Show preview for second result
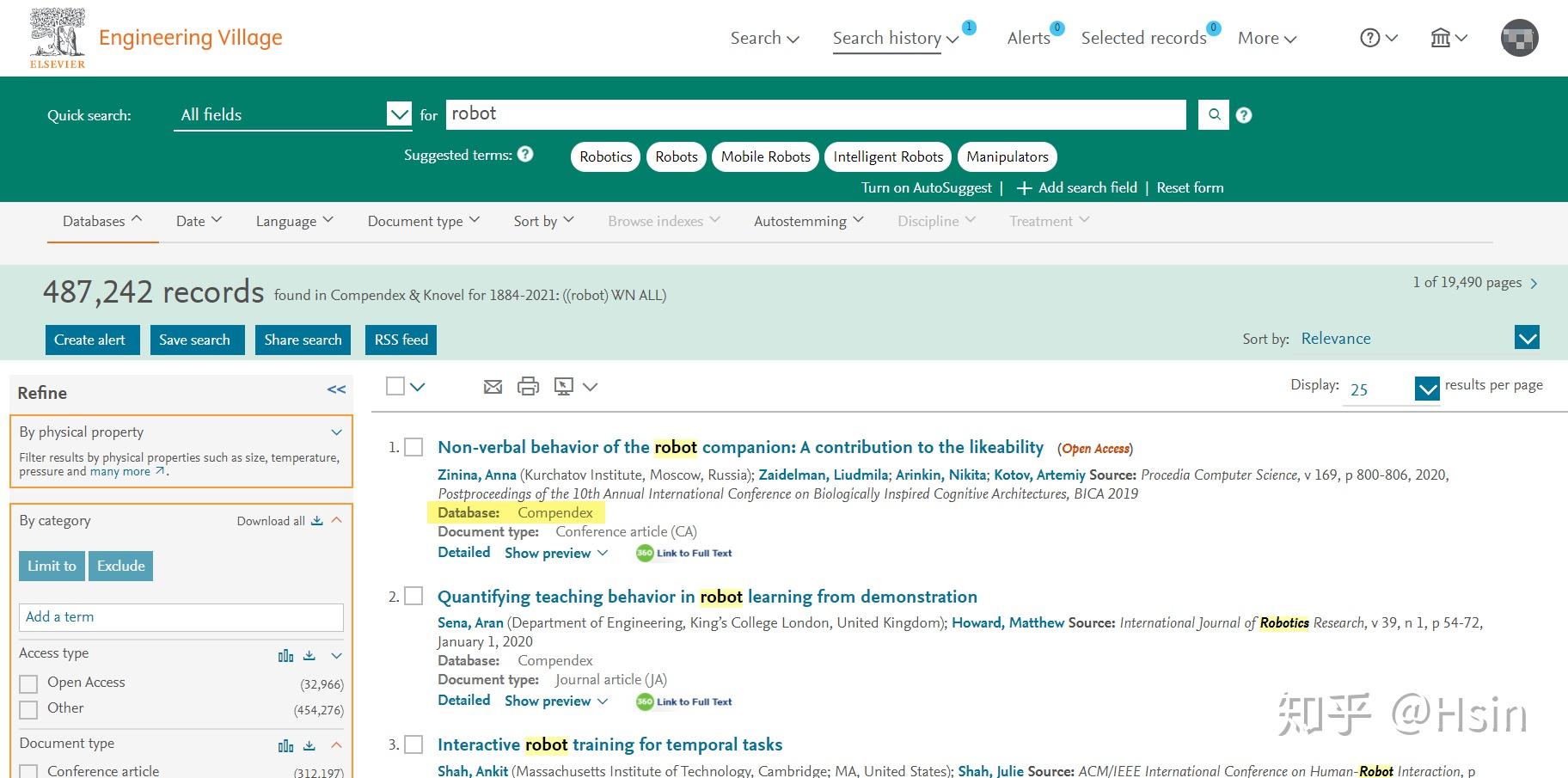 click(556, 701)
